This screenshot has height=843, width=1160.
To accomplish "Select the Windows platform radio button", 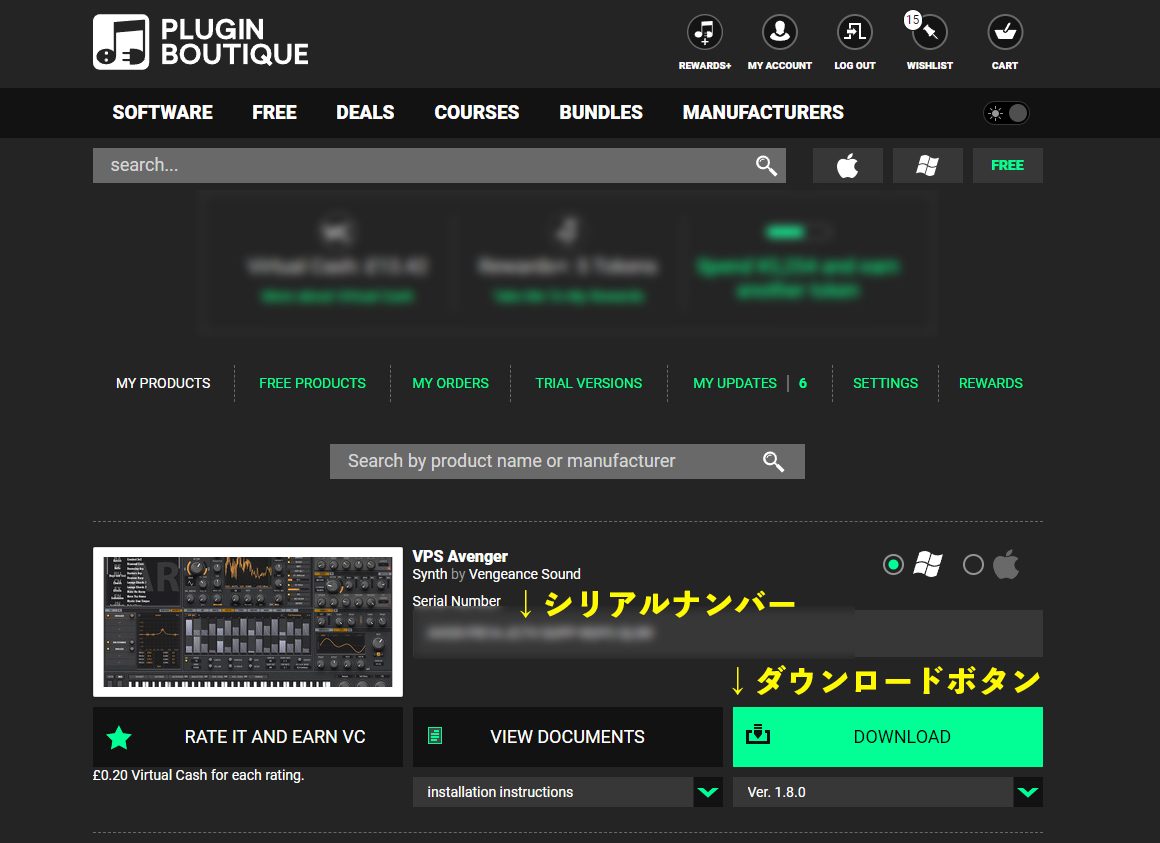I will (x=894, y=565).
